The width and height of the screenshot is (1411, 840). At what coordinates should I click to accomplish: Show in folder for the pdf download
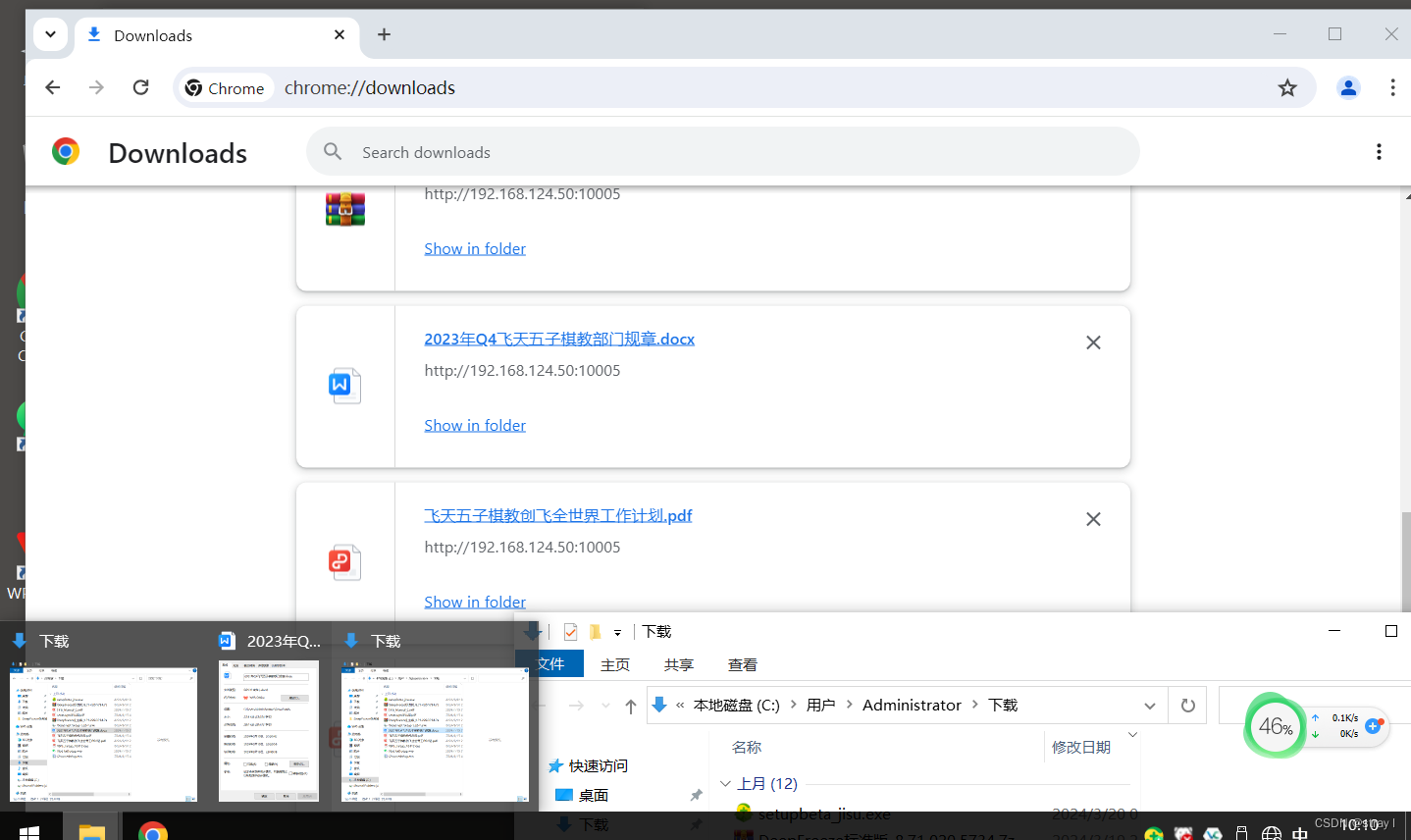pyautogui.click(x=475, y=602)
